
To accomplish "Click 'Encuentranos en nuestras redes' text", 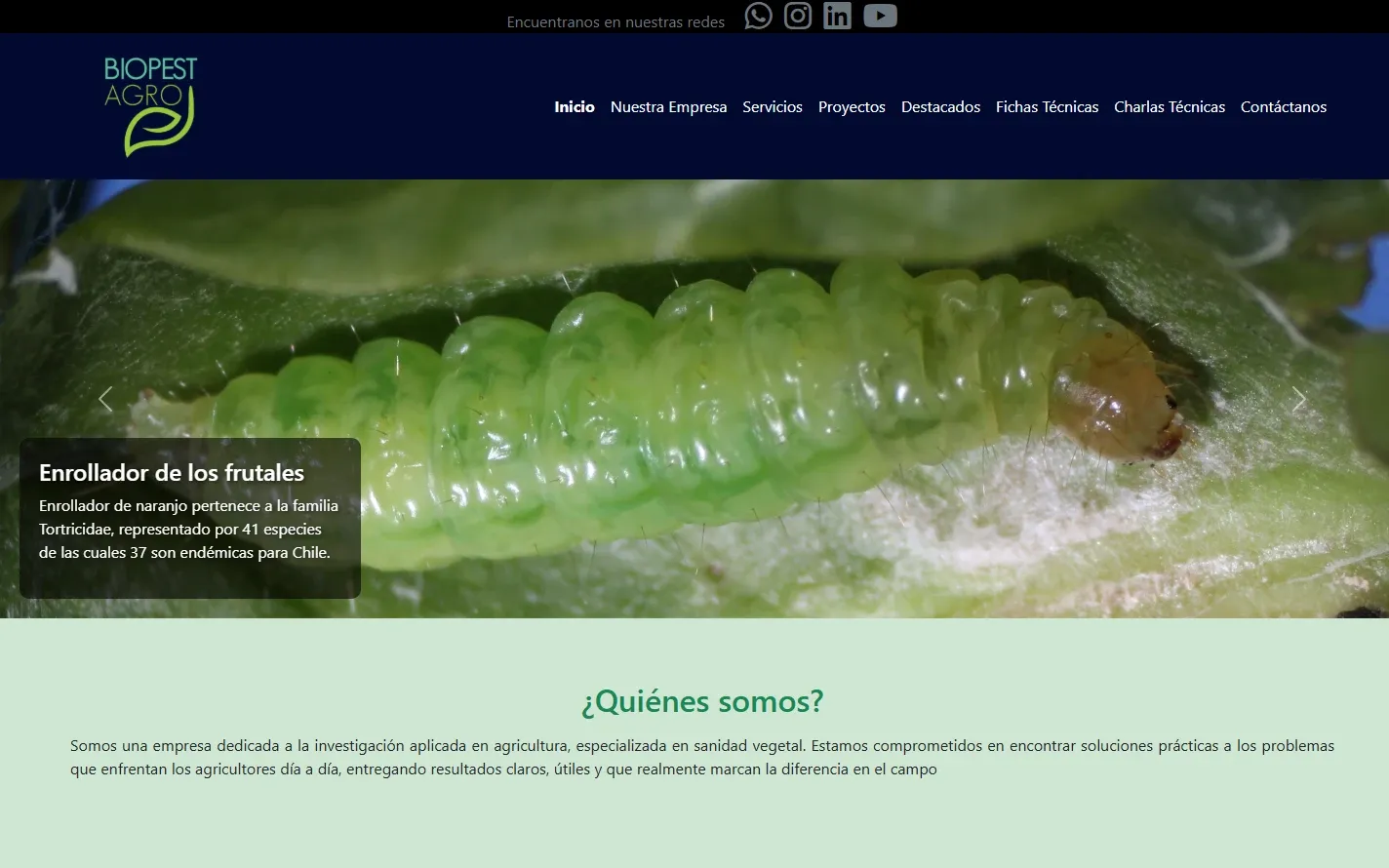I will (615, 22).
